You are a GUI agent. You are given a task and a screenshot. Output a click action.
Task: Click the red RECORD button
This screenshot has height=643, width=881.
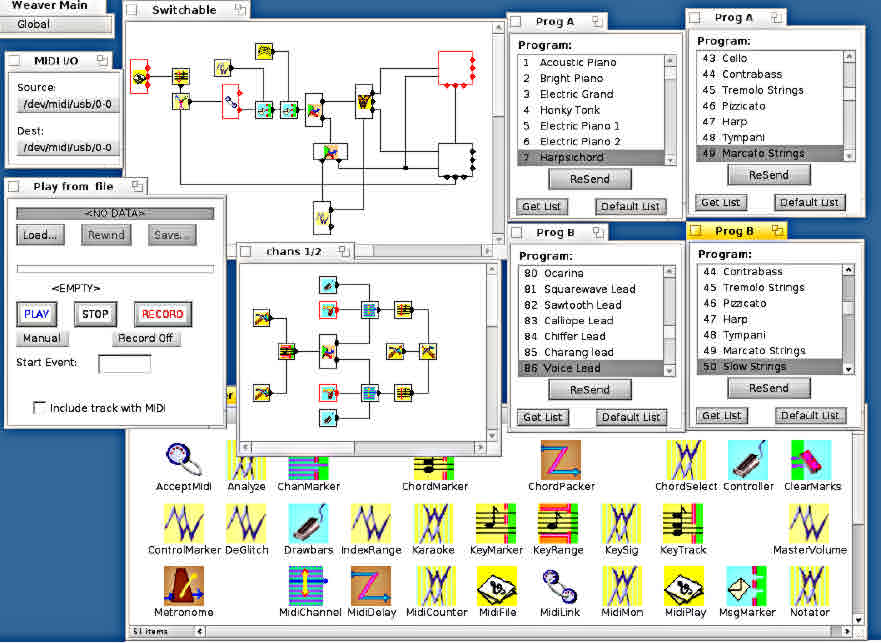[163, 314]
